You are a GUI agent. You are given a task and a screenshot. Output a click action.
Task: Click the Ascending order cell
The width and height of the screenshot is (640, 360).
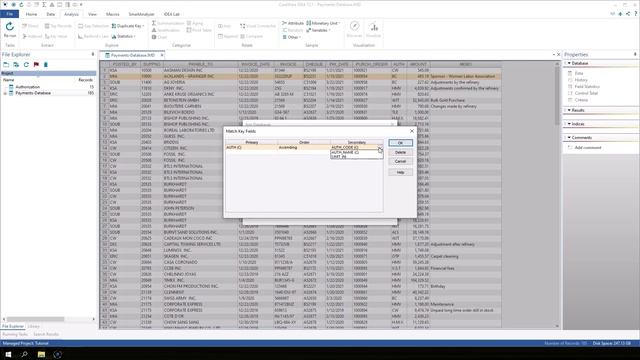click(x=304, y=147)
